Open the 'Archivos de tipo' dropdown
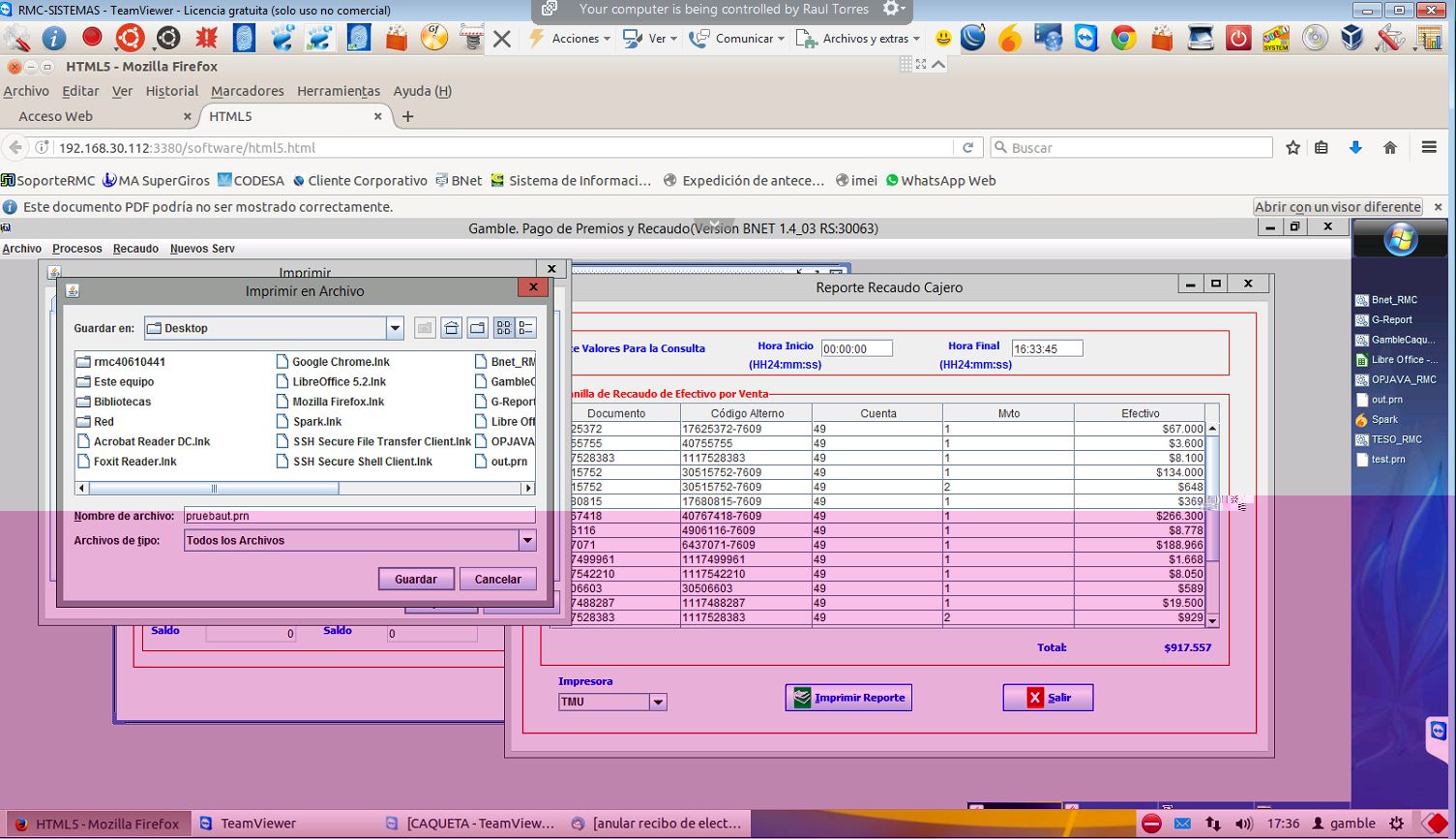Viewport: 1456px width, 839px height. (527, 541)
